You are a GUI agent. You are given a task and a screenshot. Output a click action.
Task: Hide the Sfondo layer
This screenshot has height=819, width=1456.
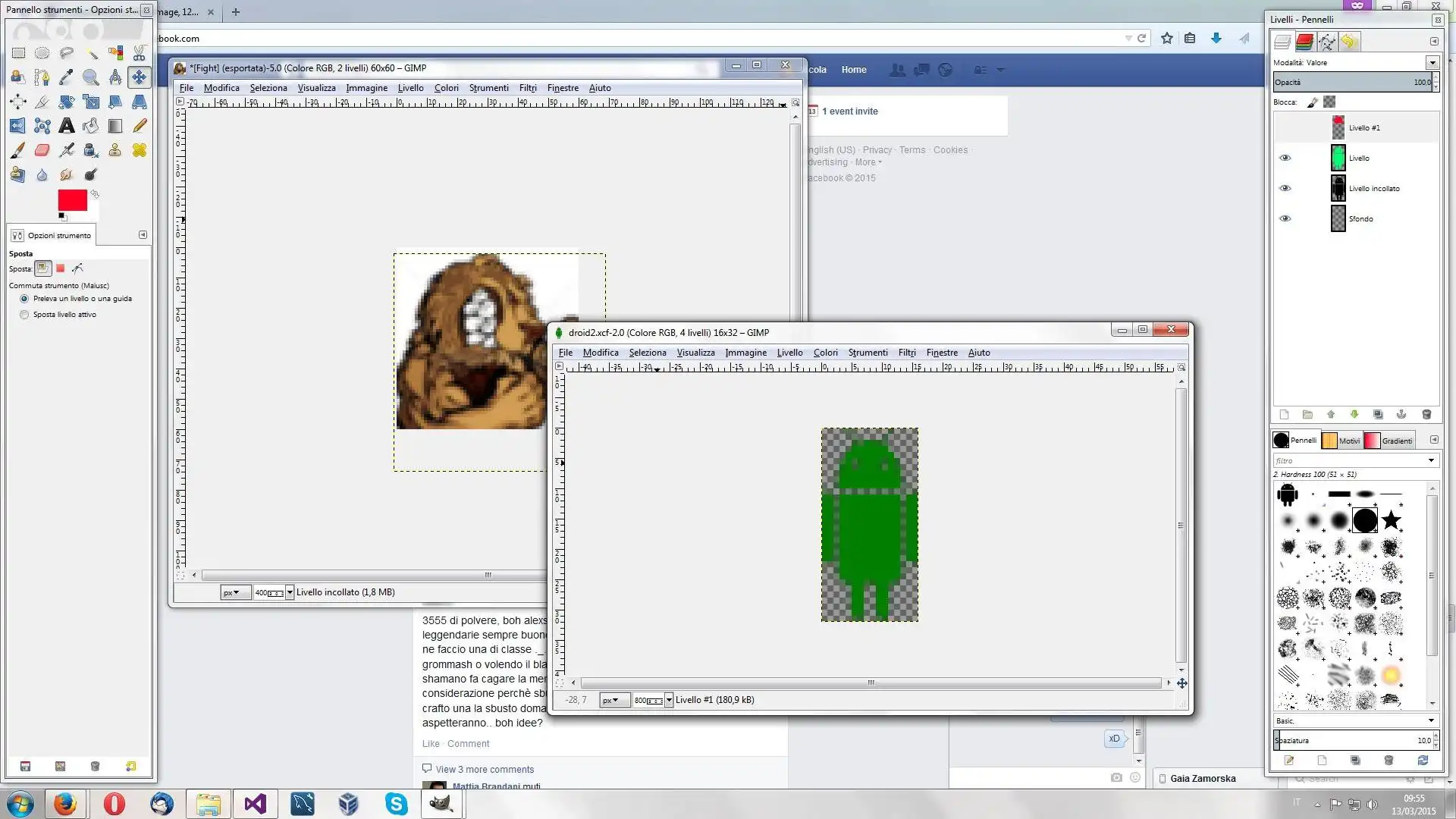1285,218
